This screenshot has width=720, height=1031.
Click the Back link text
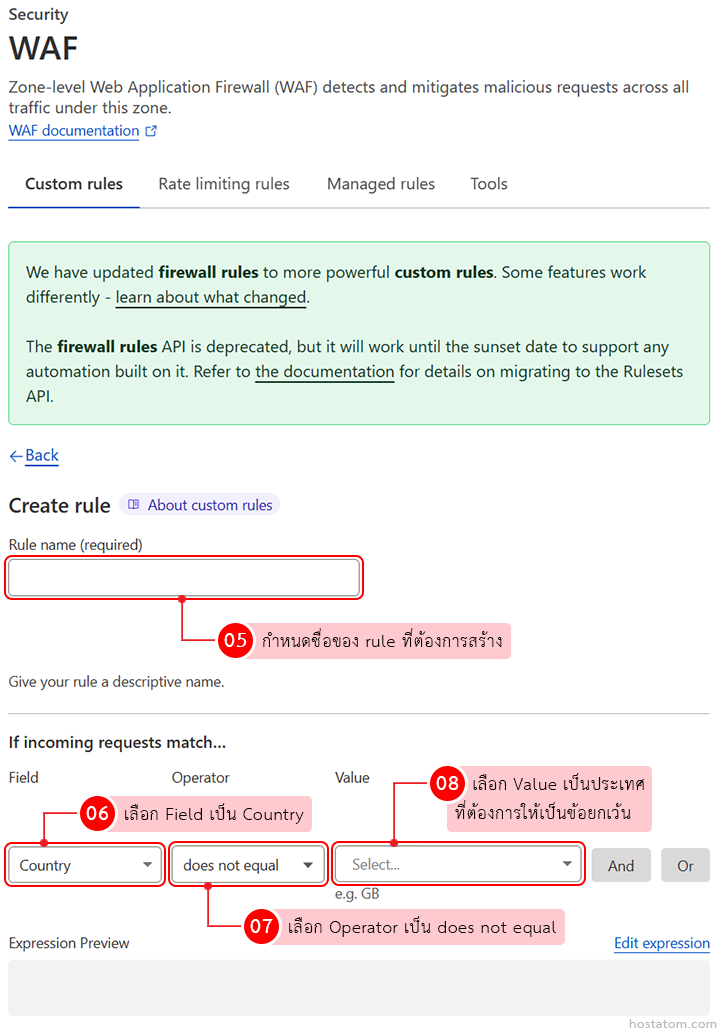point(42,456)
